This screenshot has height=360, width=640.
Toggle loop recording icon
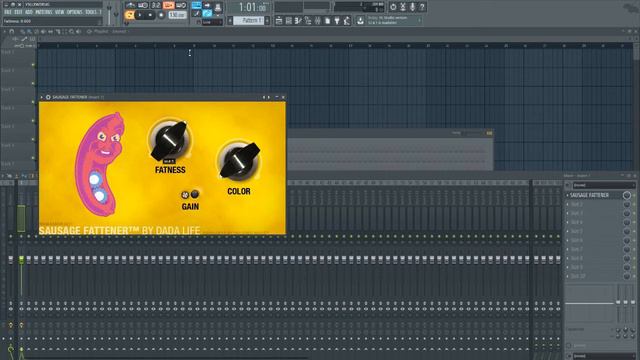click(181, 5)
